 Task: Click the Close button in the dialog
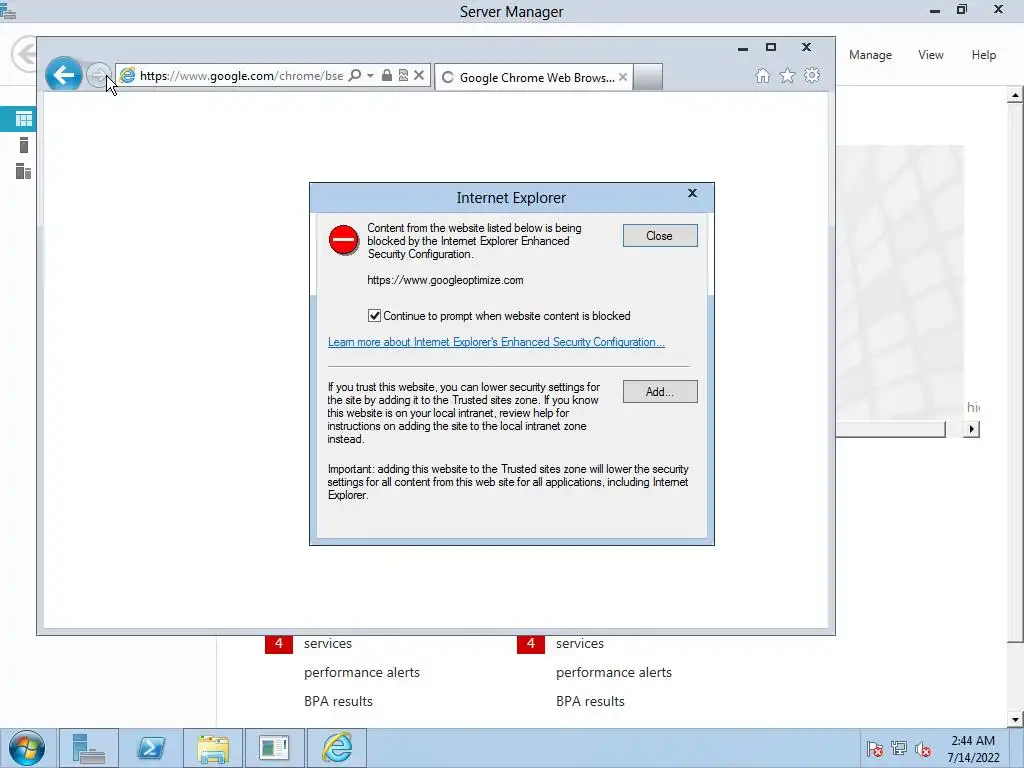pyautogui.click(x=660, y=236)
